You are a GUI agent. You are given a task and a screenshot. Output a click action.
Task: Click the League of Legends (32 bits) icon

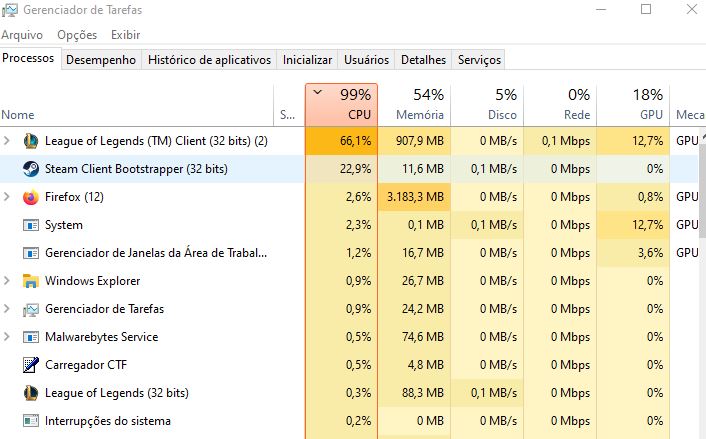pyautogui.click(x=31, y=393)
